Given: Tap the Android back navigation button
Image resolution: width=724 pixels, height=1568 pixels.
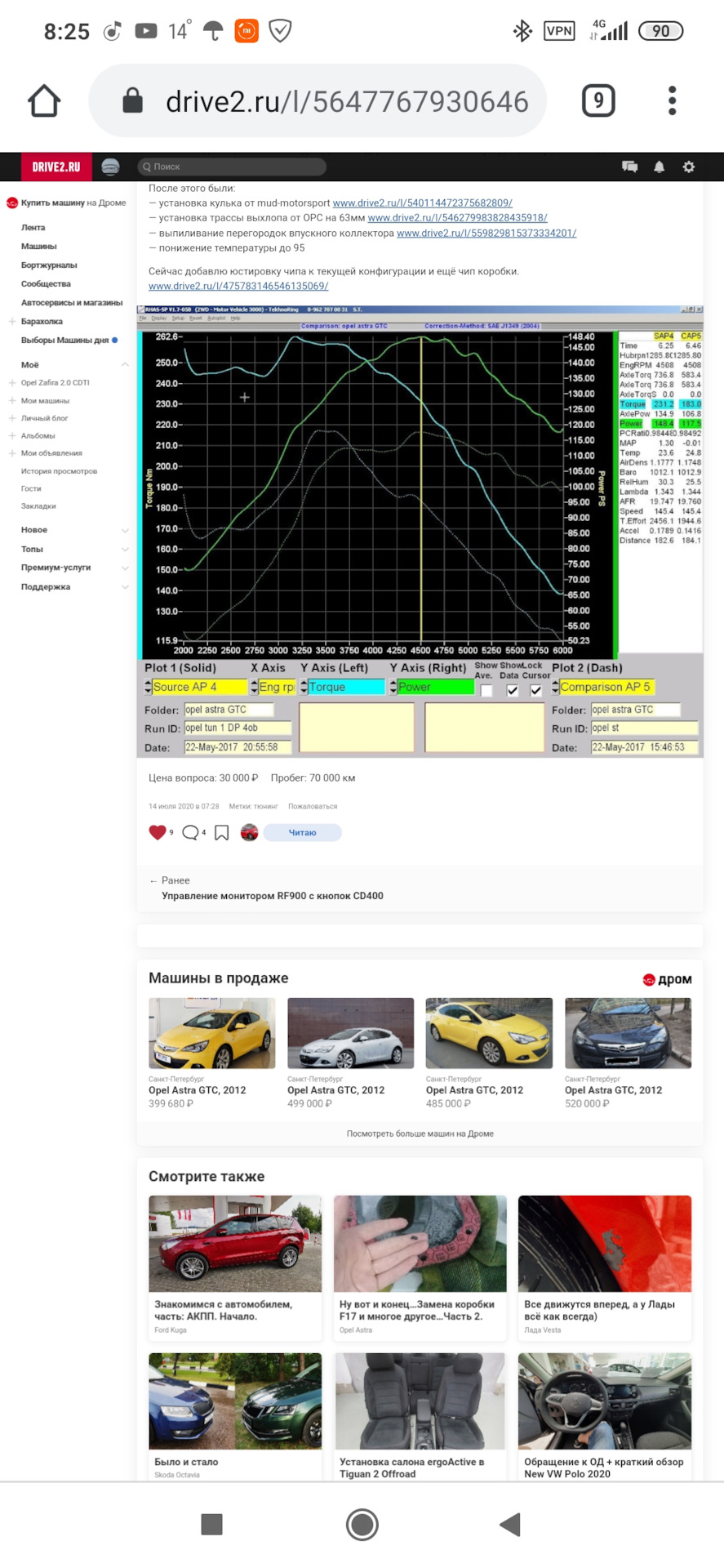Looking at the screenshot, I should click(x=510, y=1524).
